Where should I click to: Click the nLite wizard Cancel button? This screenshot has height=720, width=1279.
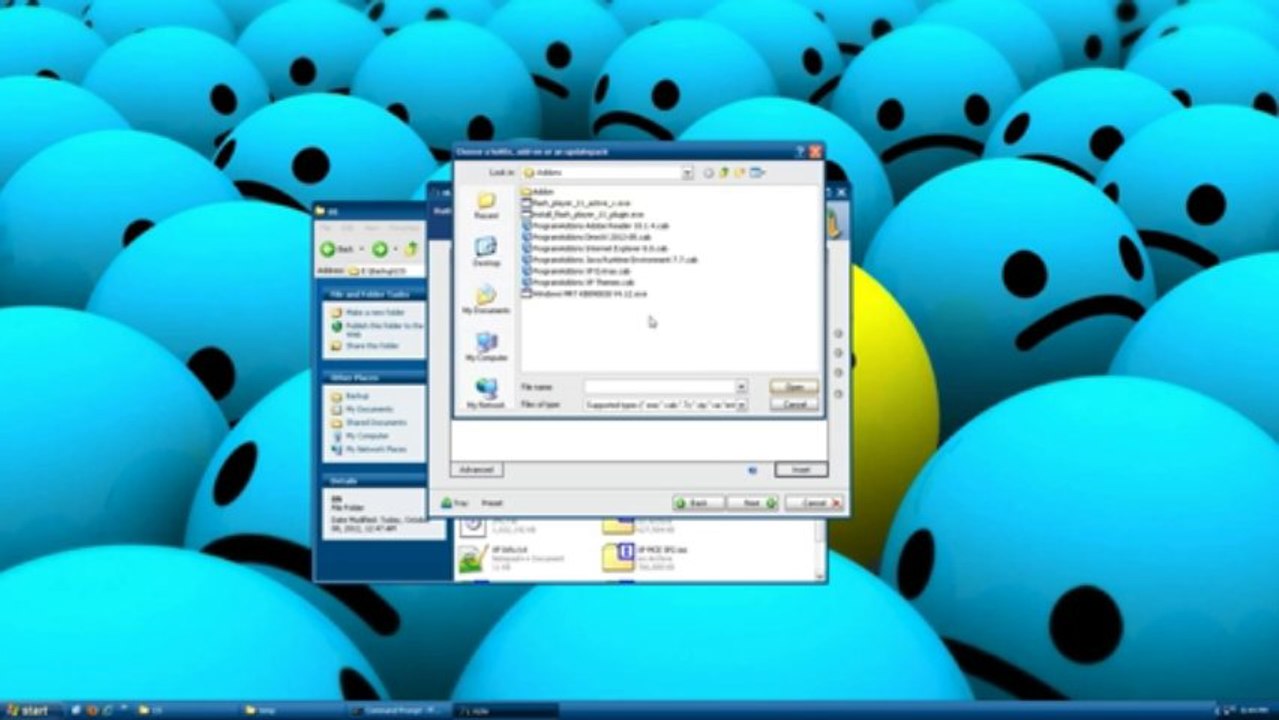click(x=814, y=503)
